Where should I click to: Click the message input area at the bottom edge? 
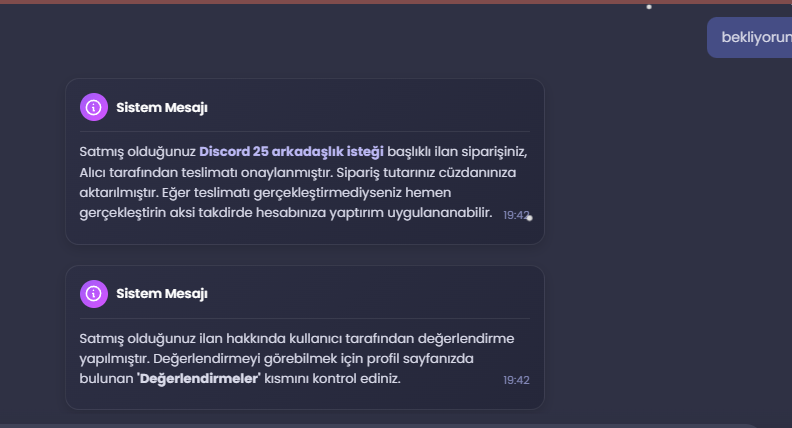pos(379,426)
